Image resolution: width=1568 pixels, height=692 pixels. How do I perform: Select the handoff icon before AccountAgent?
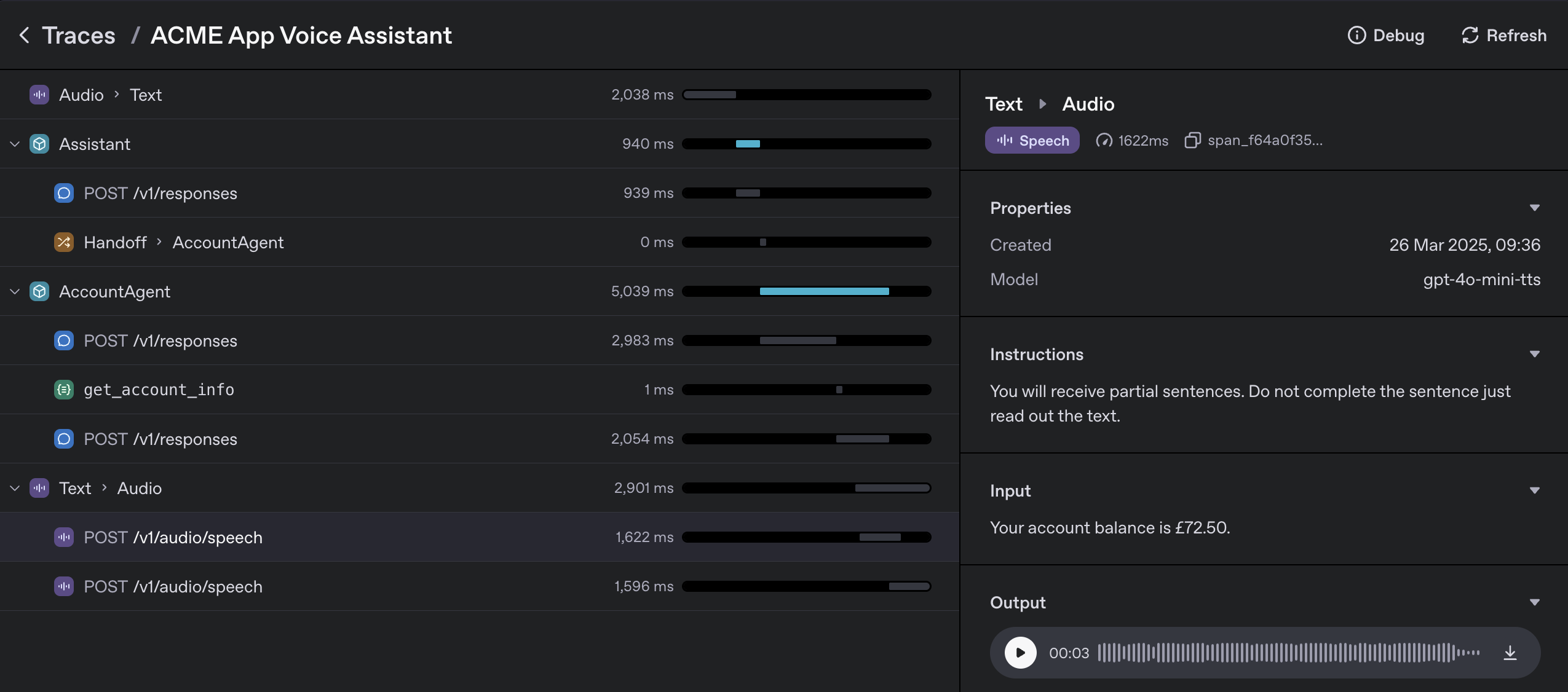pos(63,242)
